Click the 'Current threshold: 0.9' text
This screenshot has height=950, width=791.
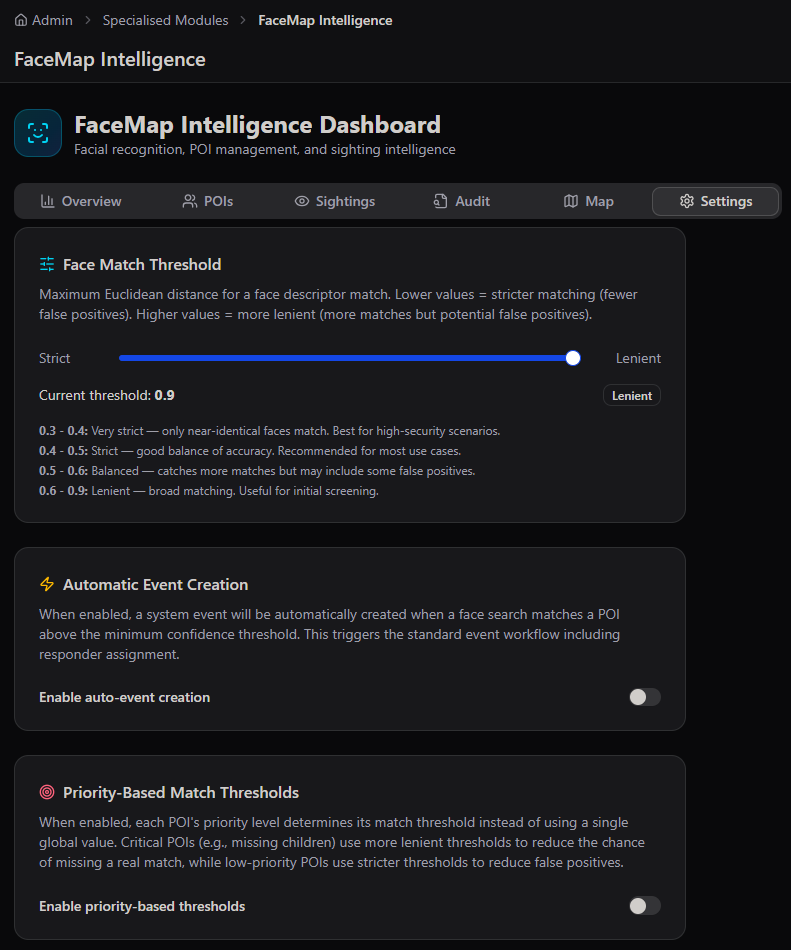tap(107, 395)
